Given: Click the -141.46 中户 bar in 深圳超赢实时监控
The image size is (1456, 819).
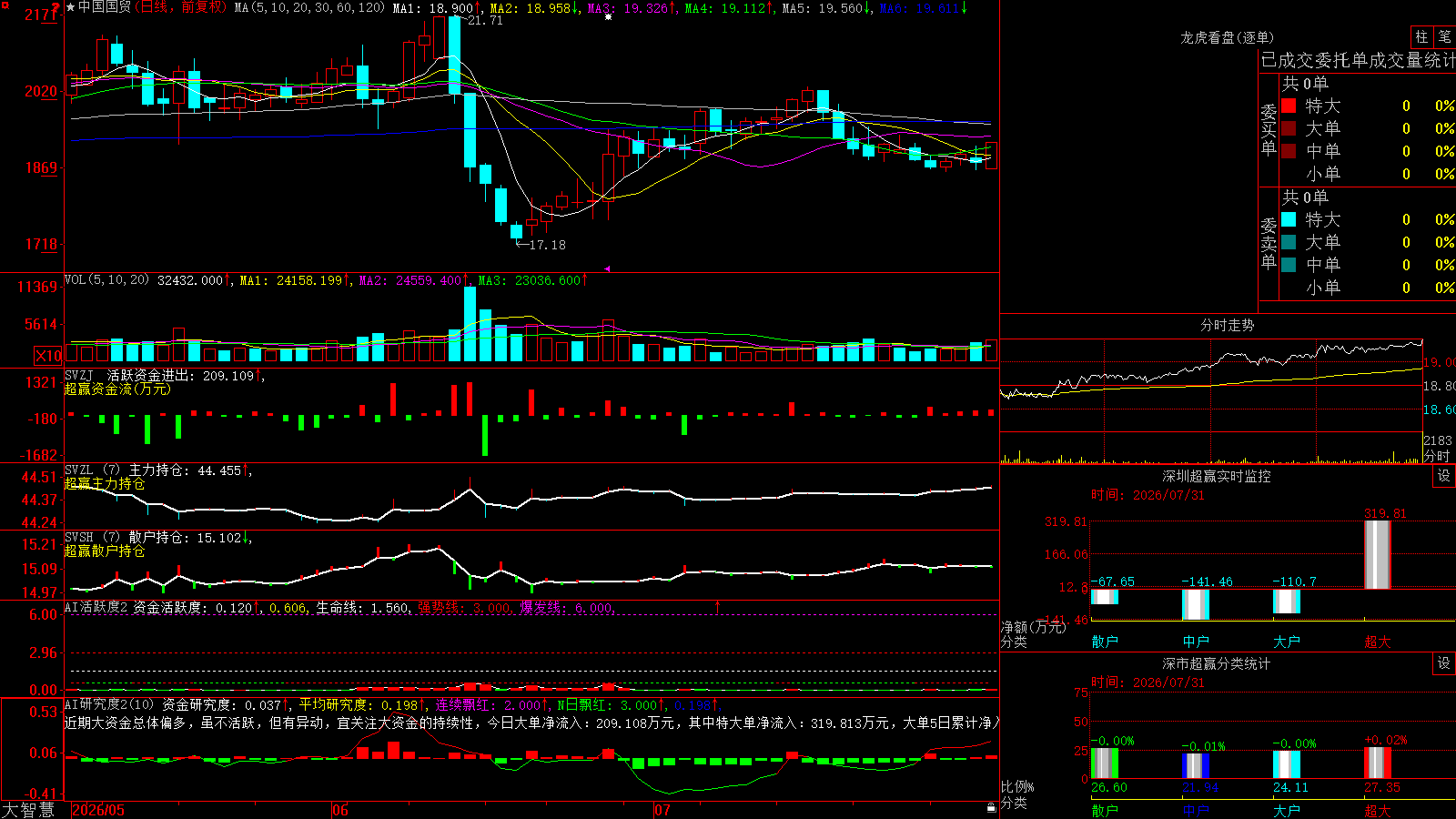Looking at the screenshot, I should [x=1196, y=604].
